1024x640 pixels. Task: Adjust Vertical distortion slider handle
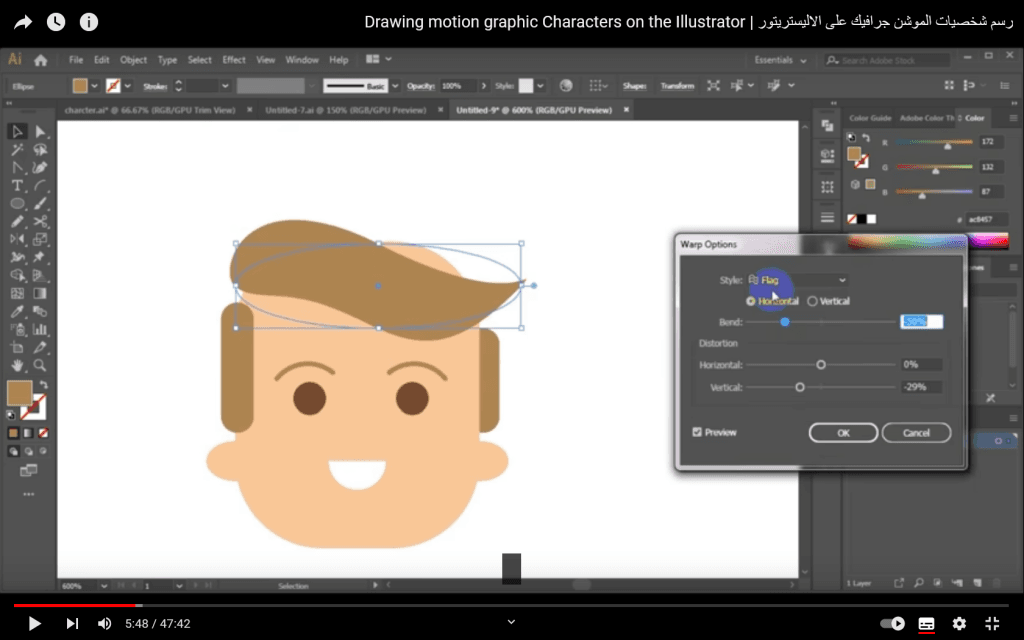tap(799, 387)
